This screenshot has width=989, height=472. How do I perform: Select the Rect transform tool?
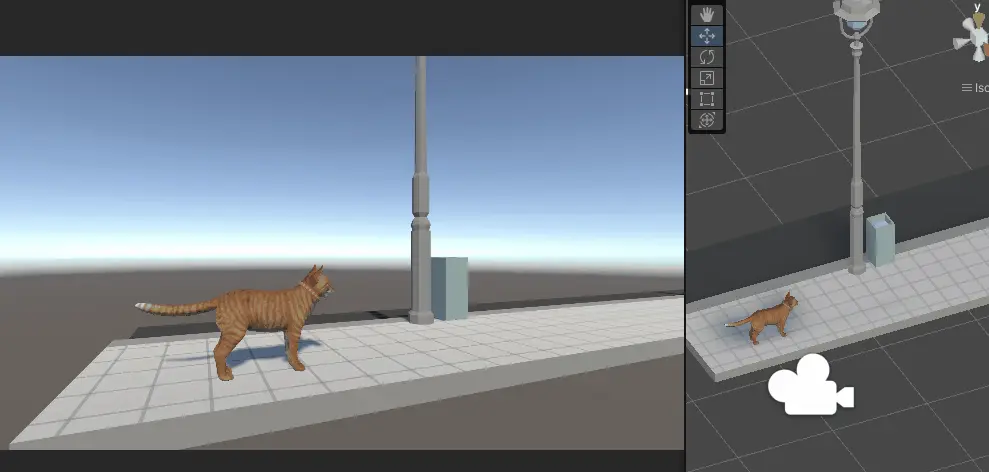[707, 99]
